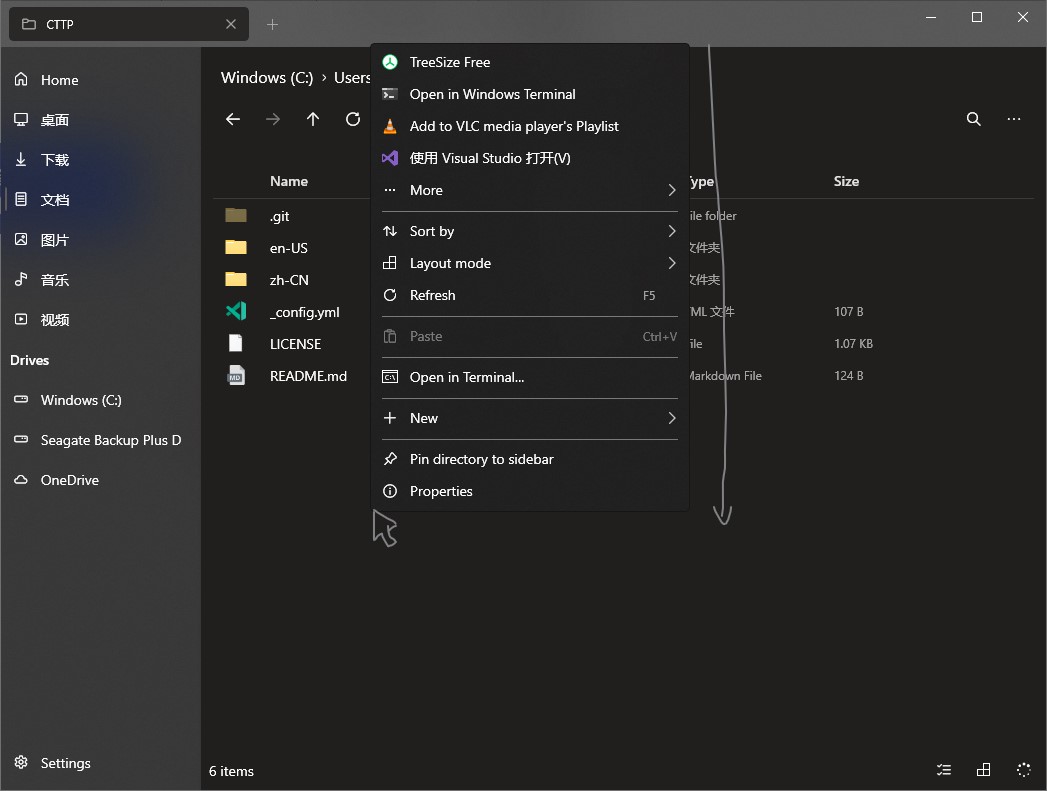Click the back navigation arrow
Image resolution: width=1047 pixels, height=791 pixels.
click(x=233, y=119)
